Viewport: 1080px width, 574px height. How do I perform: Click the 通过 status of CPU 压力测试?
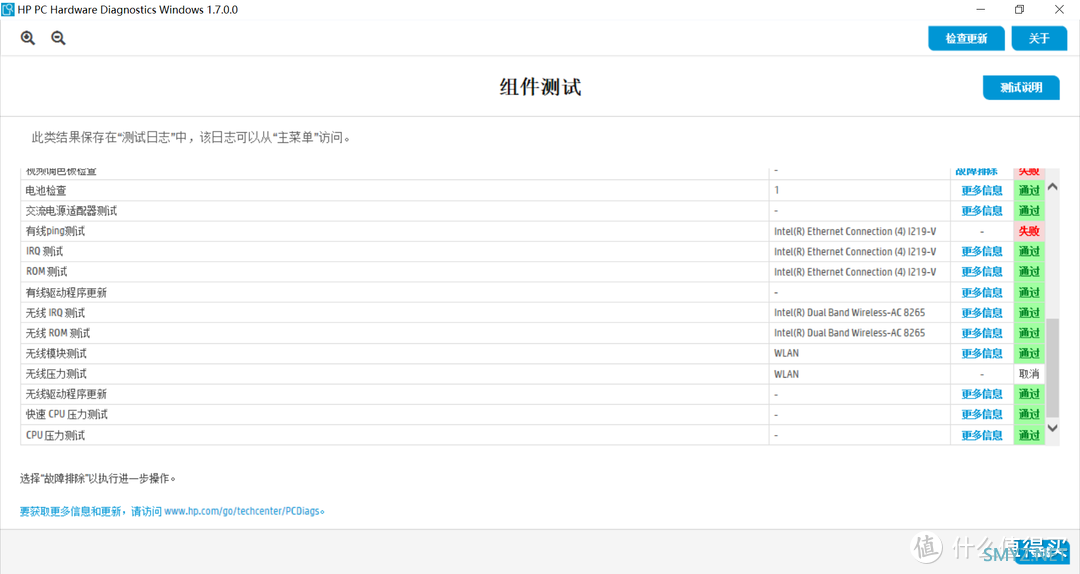(x=1029, y=435)
